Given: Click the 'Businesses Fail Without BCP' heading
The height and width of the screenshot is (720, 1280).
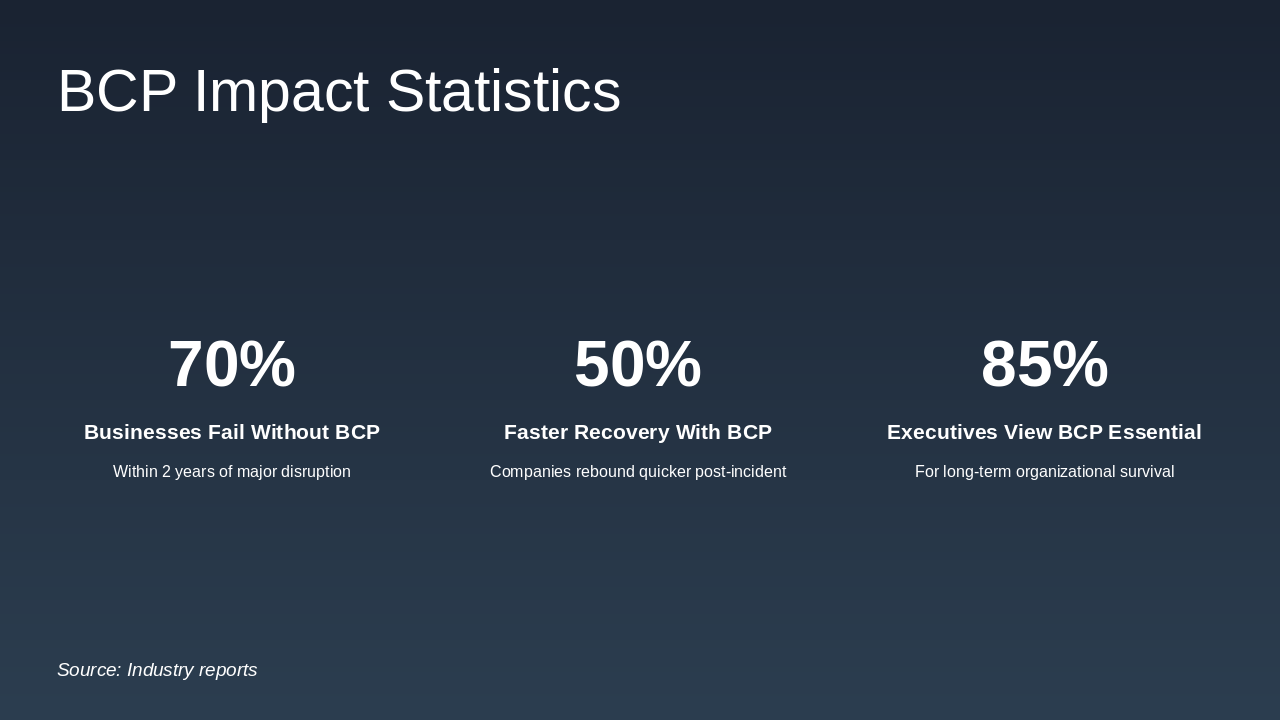Looking at the screenshot, I should 232,432.
